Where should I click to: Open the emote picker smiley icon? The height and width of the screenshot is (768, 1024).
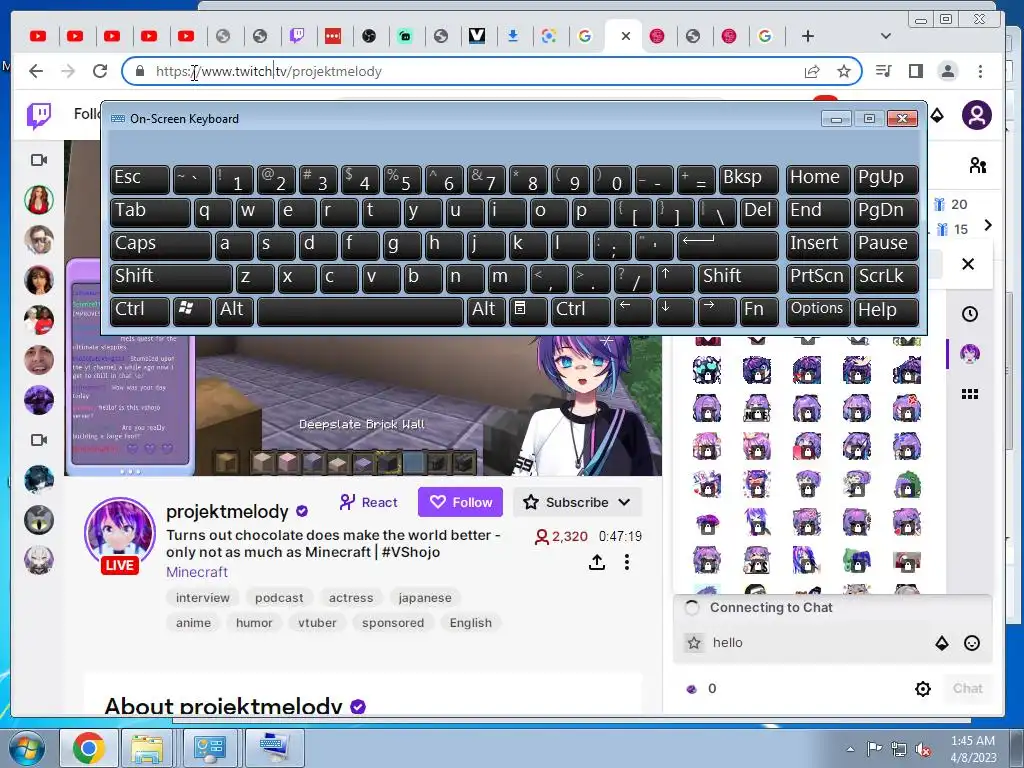click(972, 643)
